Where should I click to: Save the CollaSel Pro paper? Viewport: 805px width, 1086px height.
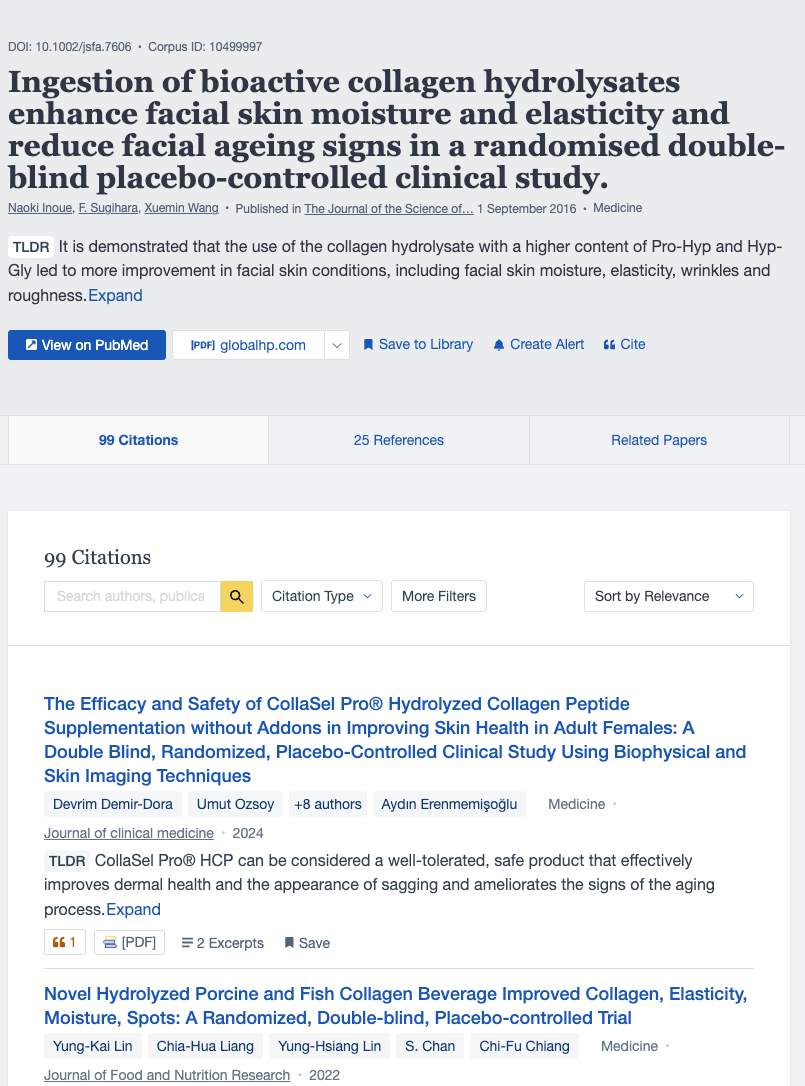307,943
